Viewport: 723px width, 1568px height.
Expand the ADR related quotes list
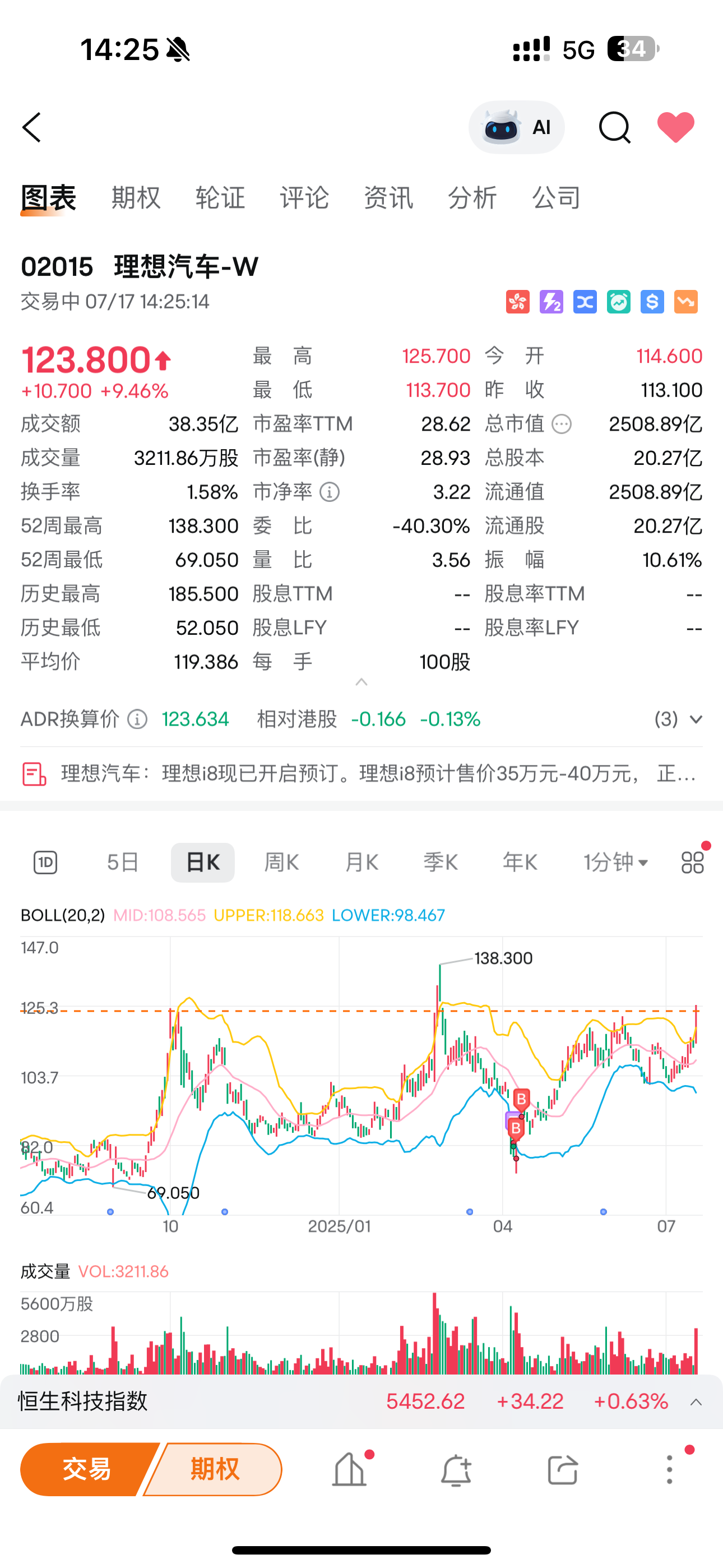point(679,720)
